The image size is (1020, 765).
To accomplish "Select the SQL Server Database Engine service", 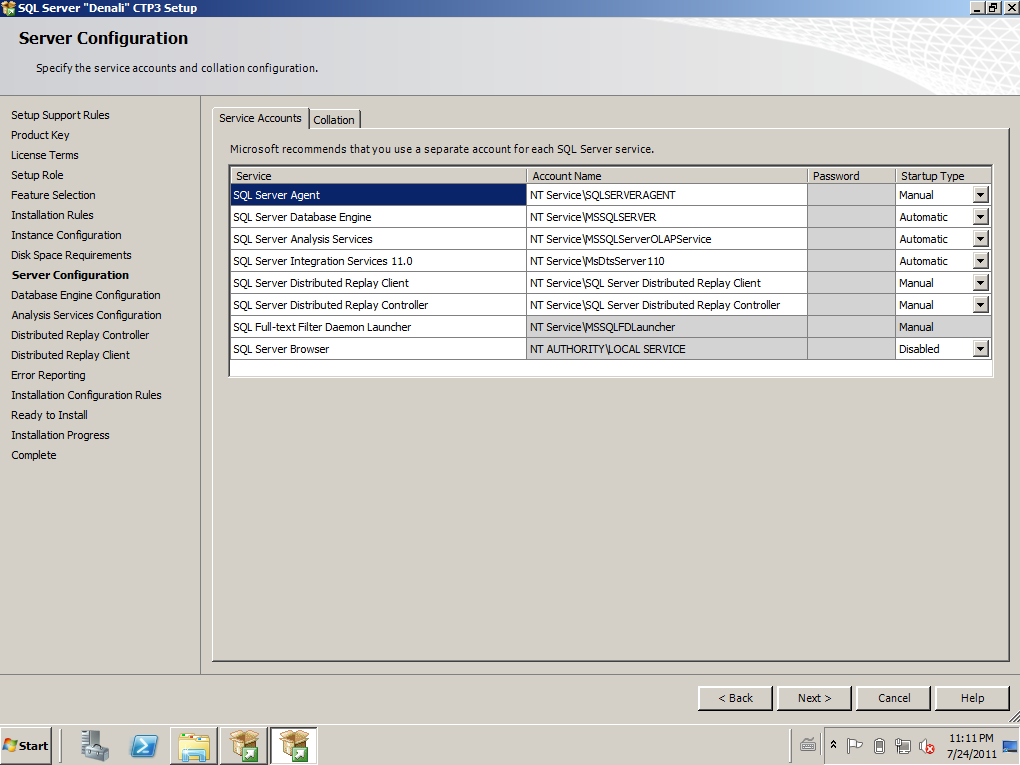I will pos(379,217).
